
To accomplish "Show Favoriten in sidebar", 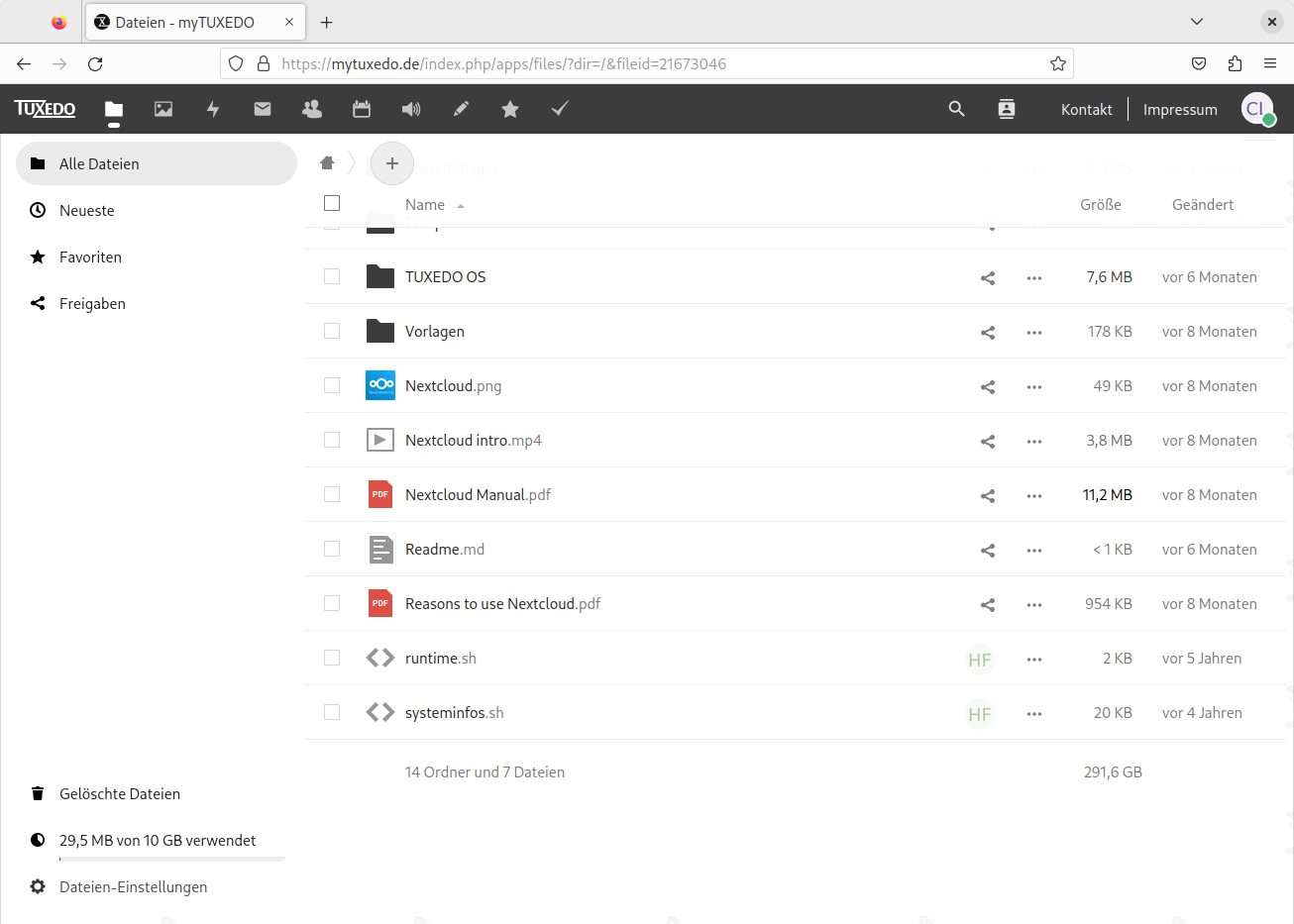I will tap(157, 257).
